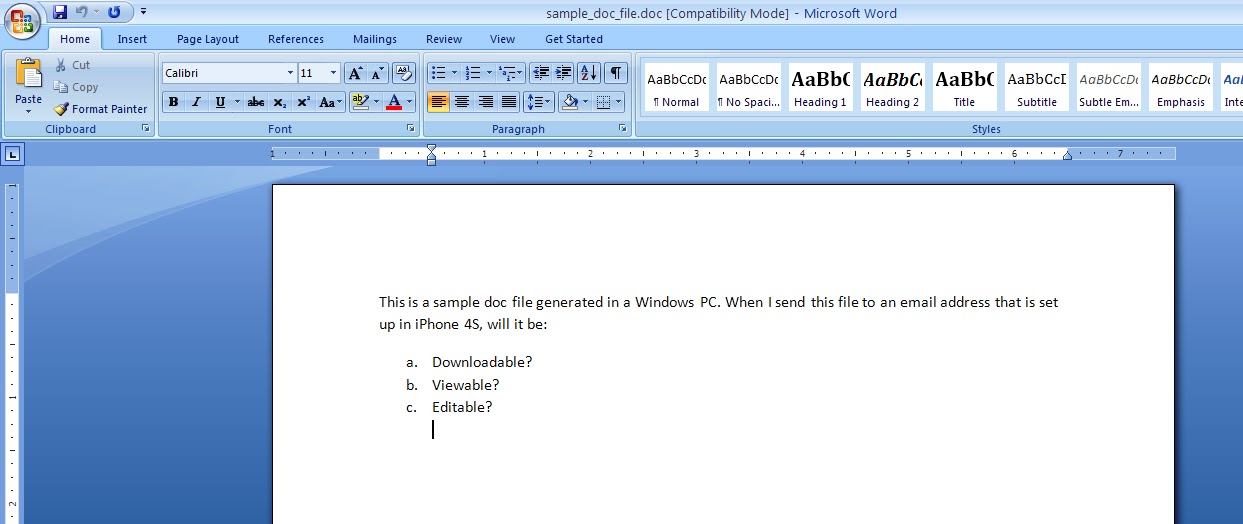Align text right
Viewport: 1243px width, 524px height.
[486, 102]
